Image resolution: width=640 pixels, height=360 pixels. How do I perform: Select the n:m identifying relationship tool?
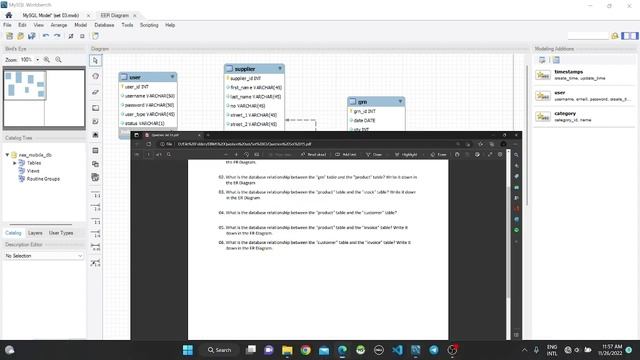(96, 247)
